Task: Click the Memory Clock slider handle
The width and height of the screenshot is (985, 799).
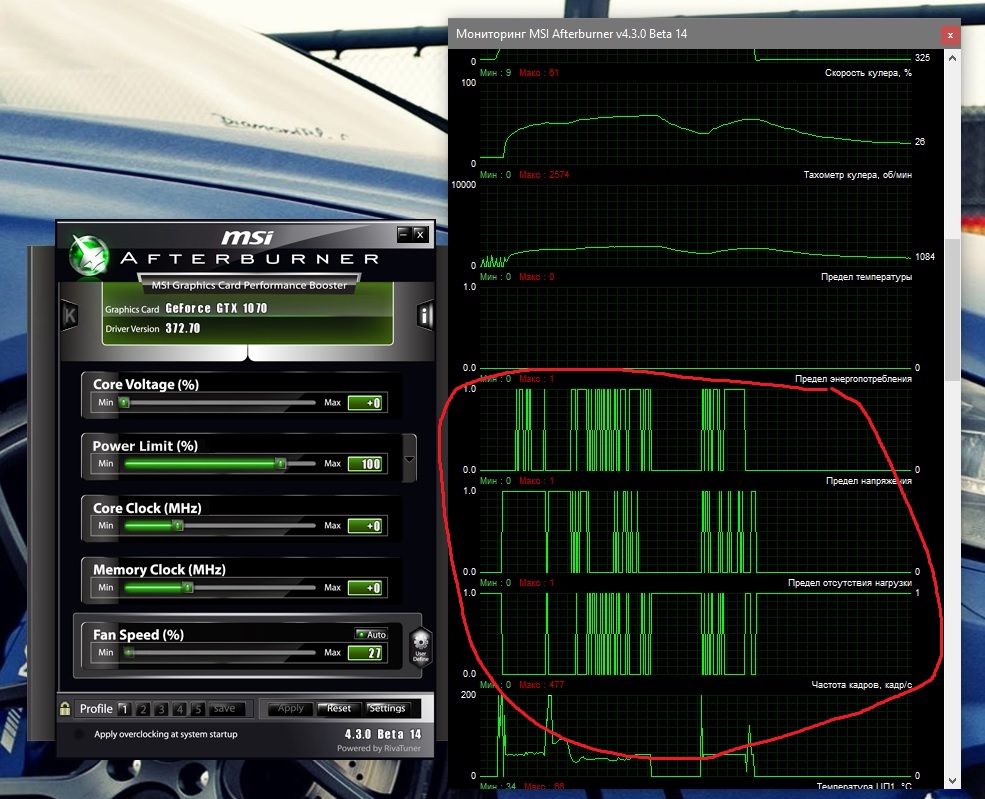Action: click(188, 587)
